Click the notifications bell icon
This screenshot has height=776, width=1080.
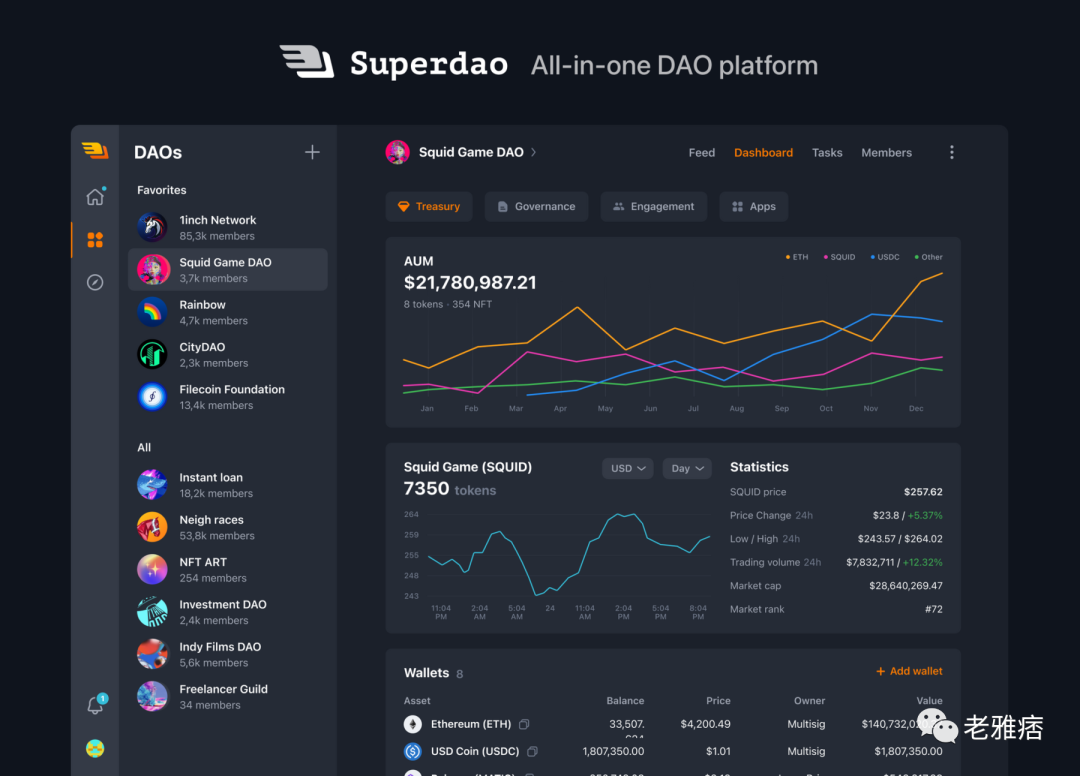coord(95,706)
